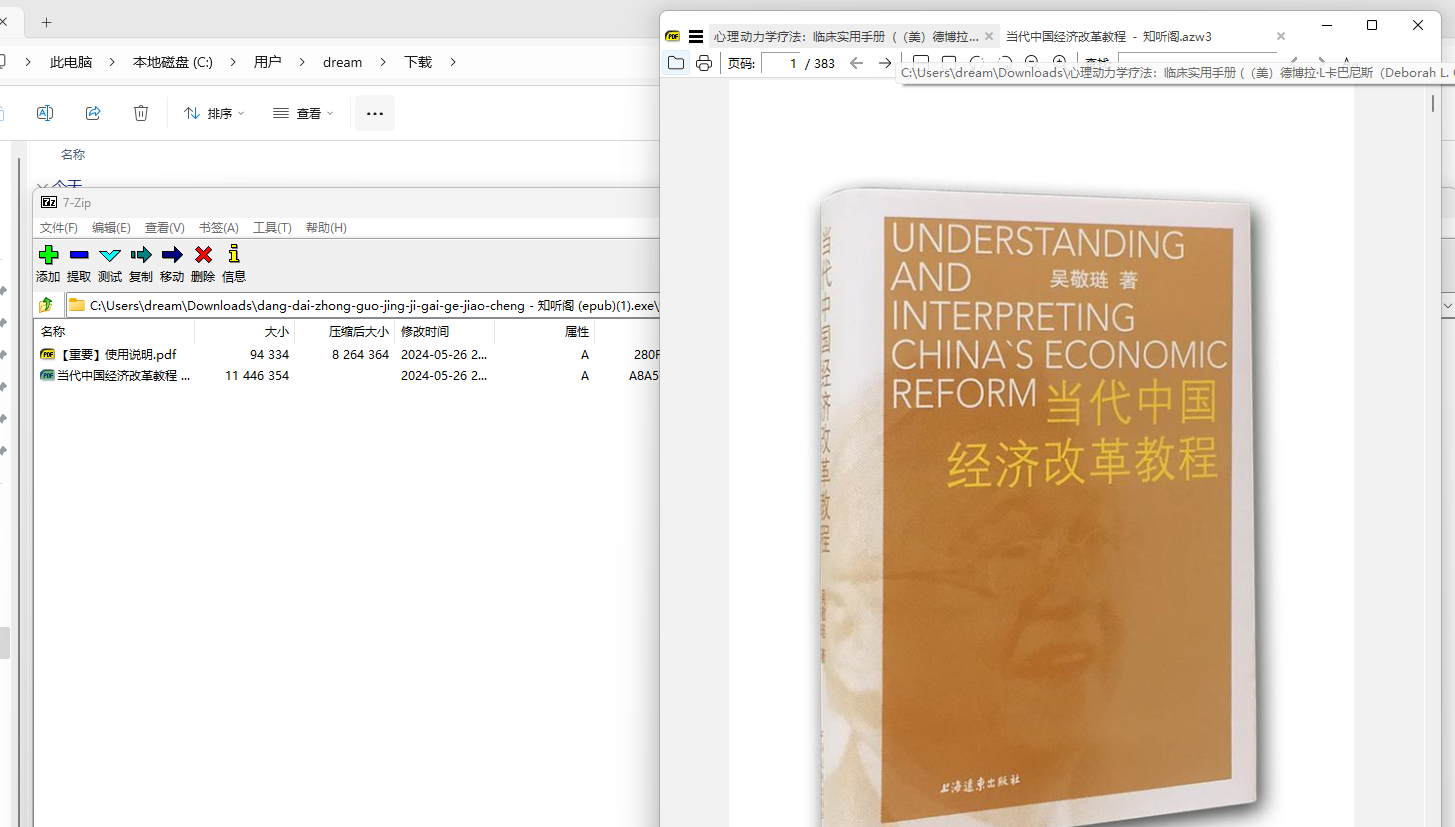This screenshot has width=1455, height=827.
Task: Open the 工具(T) menu in 7-Zip
Action: 272,228
